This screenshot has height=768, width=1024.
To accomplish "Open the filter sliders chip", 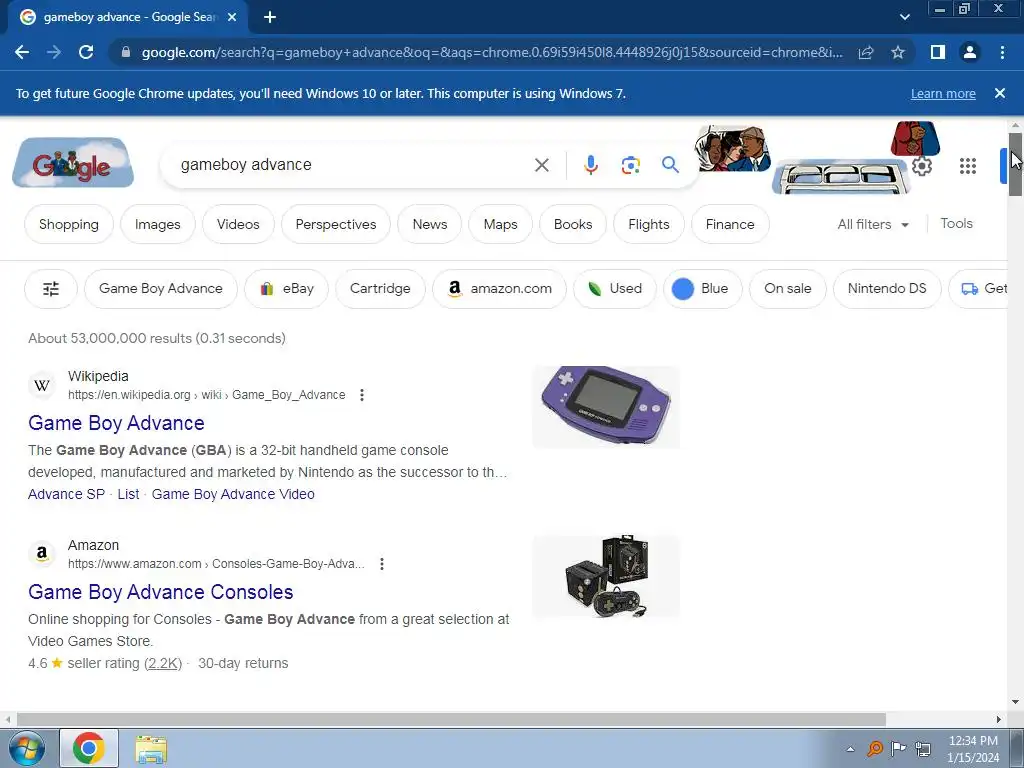I will click(51, 288).
